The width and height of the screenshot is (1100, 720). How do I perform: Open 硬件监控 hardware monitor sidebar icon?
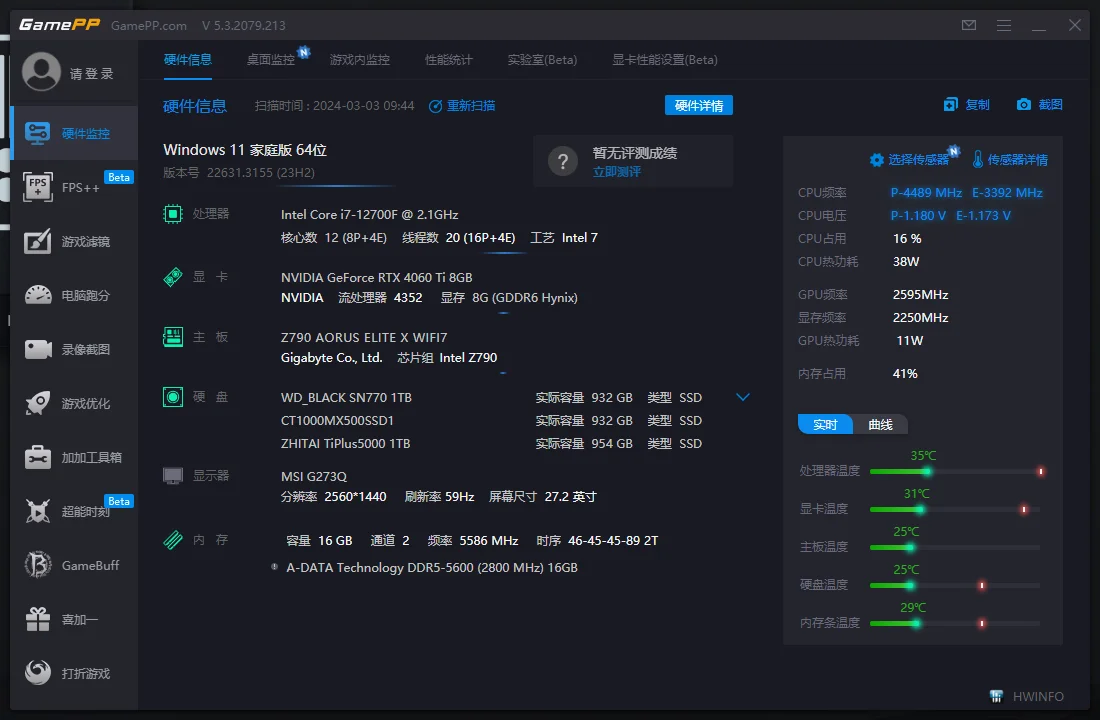click(x=37, y=133)
